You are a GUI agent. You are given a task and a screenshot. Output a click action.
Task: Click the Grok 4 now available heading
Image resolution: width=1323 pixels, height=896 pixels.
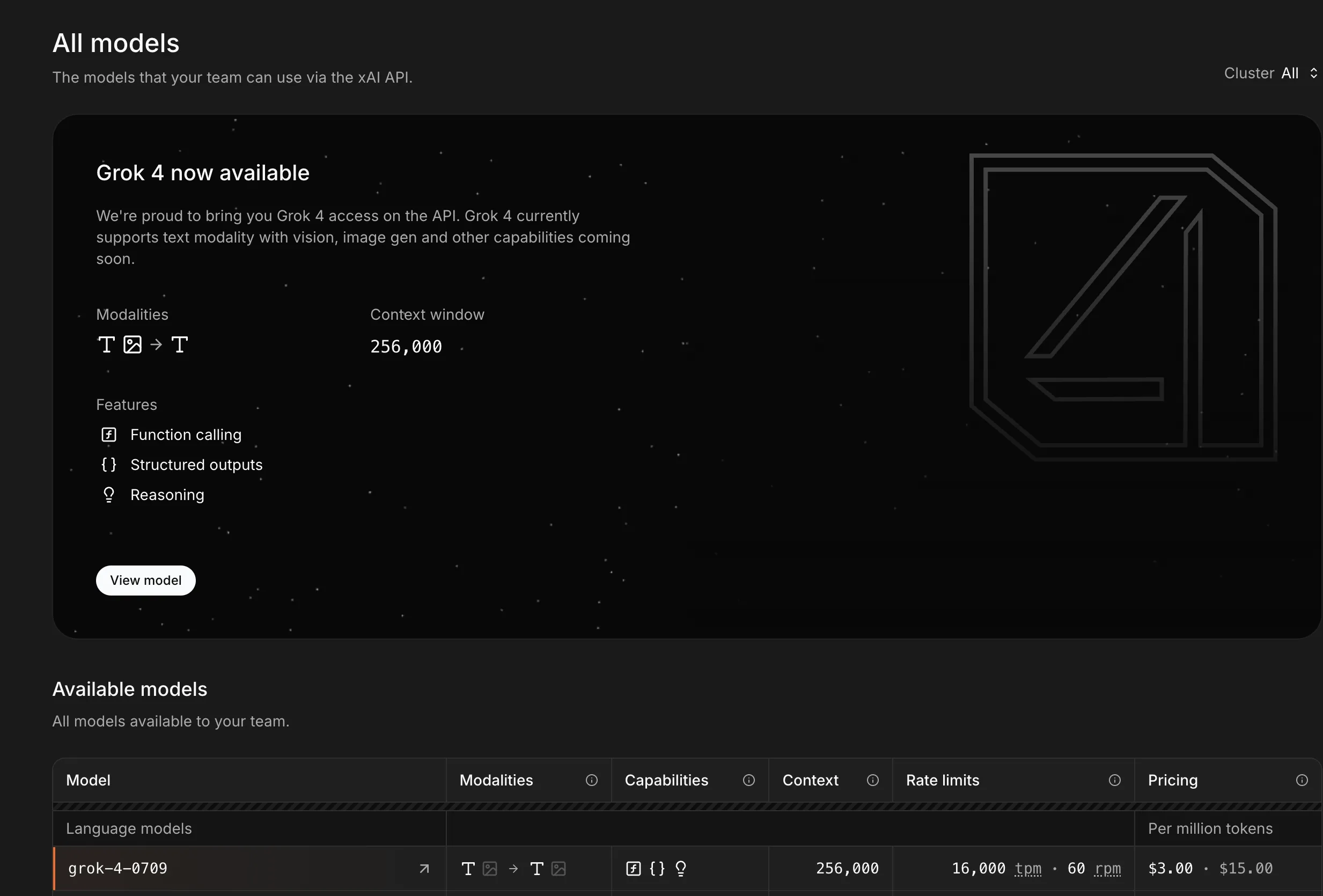tap(203, 173)
